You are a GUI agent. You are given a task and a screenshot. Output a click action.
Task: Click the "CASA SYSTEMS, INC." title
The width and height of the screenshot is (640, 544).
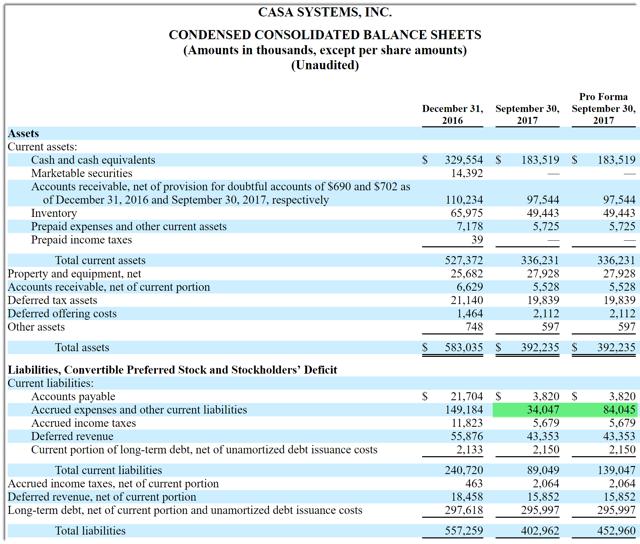[325, 12]
